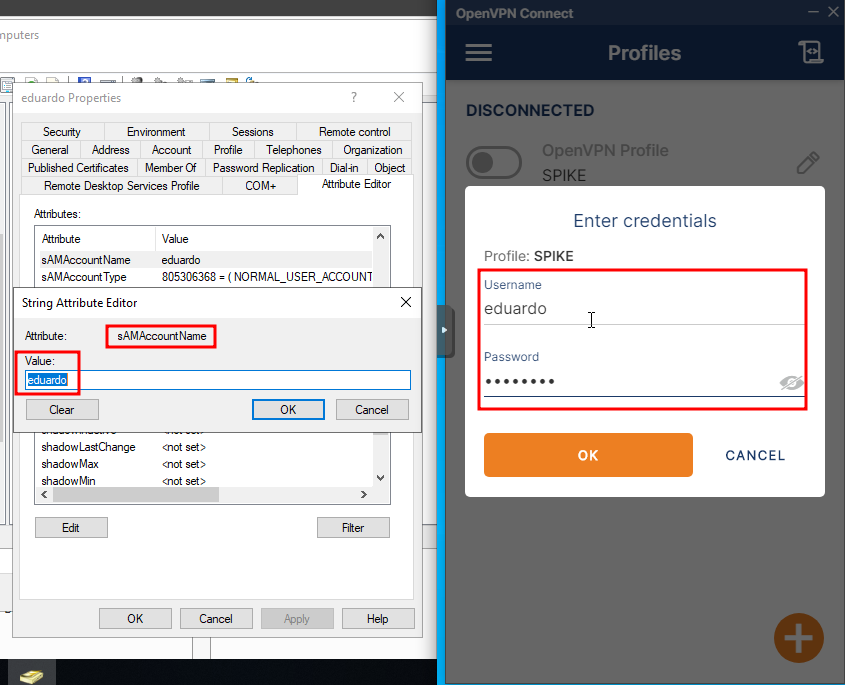Confirm credentials with the orange OK button
Screen dimensions: 845x685
588,455
